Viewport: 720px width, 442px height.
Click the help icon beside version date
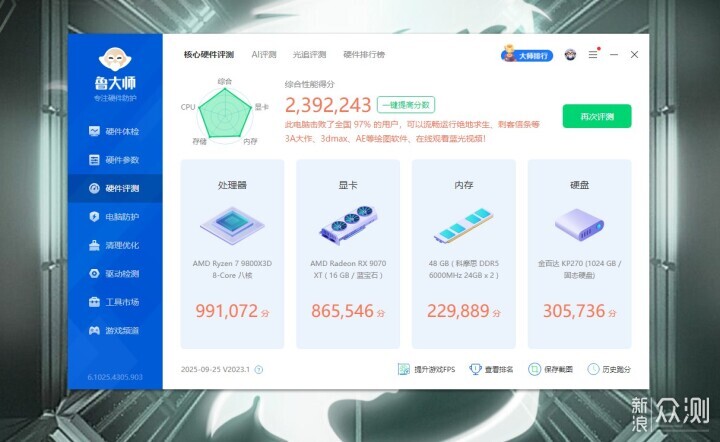259,369
